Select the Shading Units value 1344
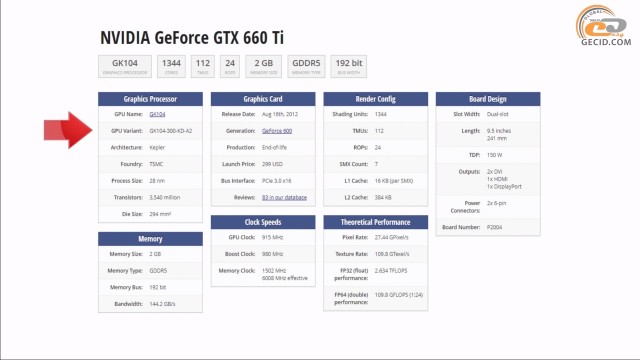The height and width of the screenshot is (360, 640). click(x=380, y=114)
